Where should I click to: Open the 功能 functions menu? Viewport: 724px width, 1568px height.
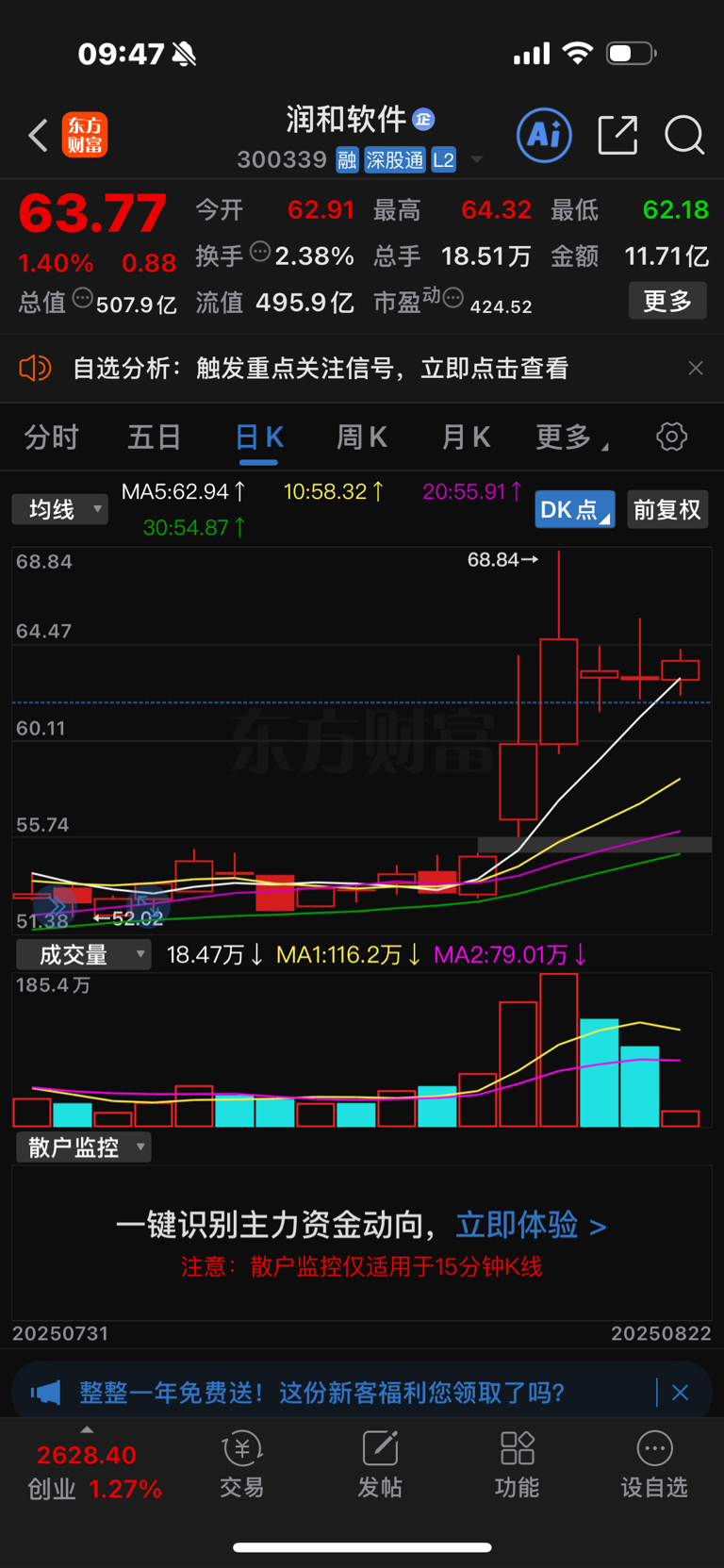click(x=518, y=1464)
